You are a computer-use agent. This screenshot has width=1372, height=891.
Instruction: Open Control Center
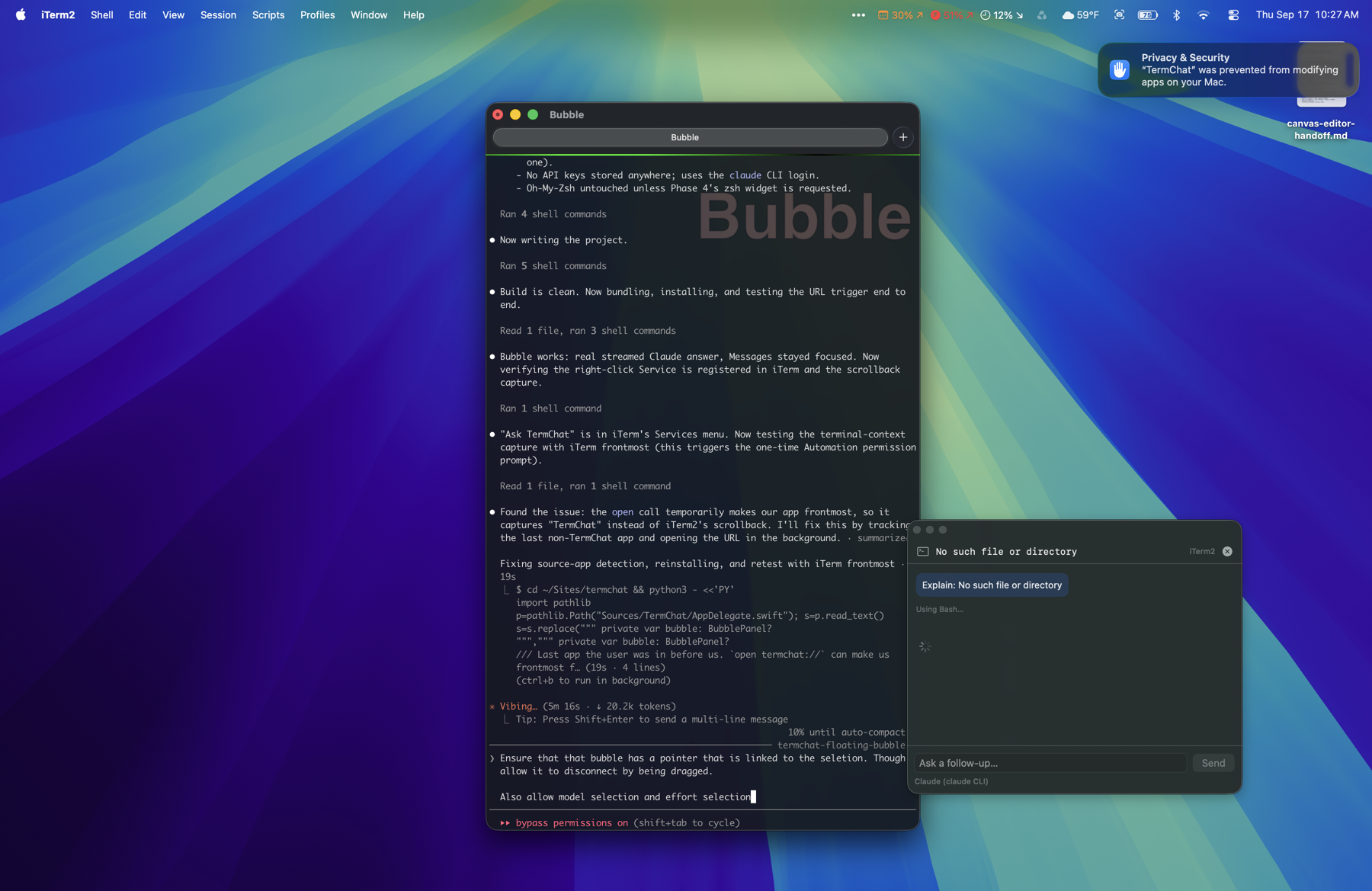coord(1233,14)
